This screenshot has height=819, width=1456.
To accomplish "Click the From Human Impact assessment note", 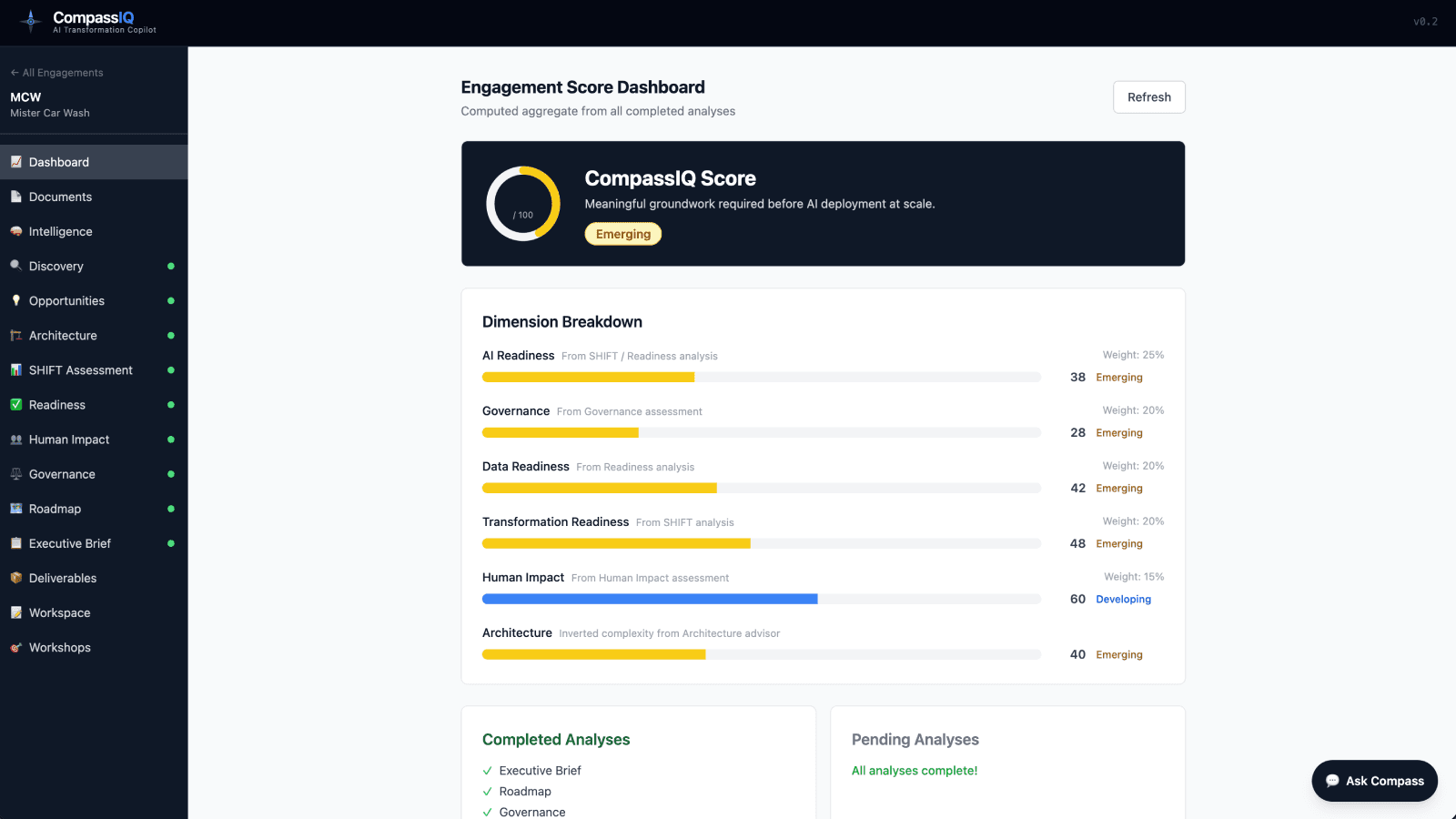I will click(650, 578).
